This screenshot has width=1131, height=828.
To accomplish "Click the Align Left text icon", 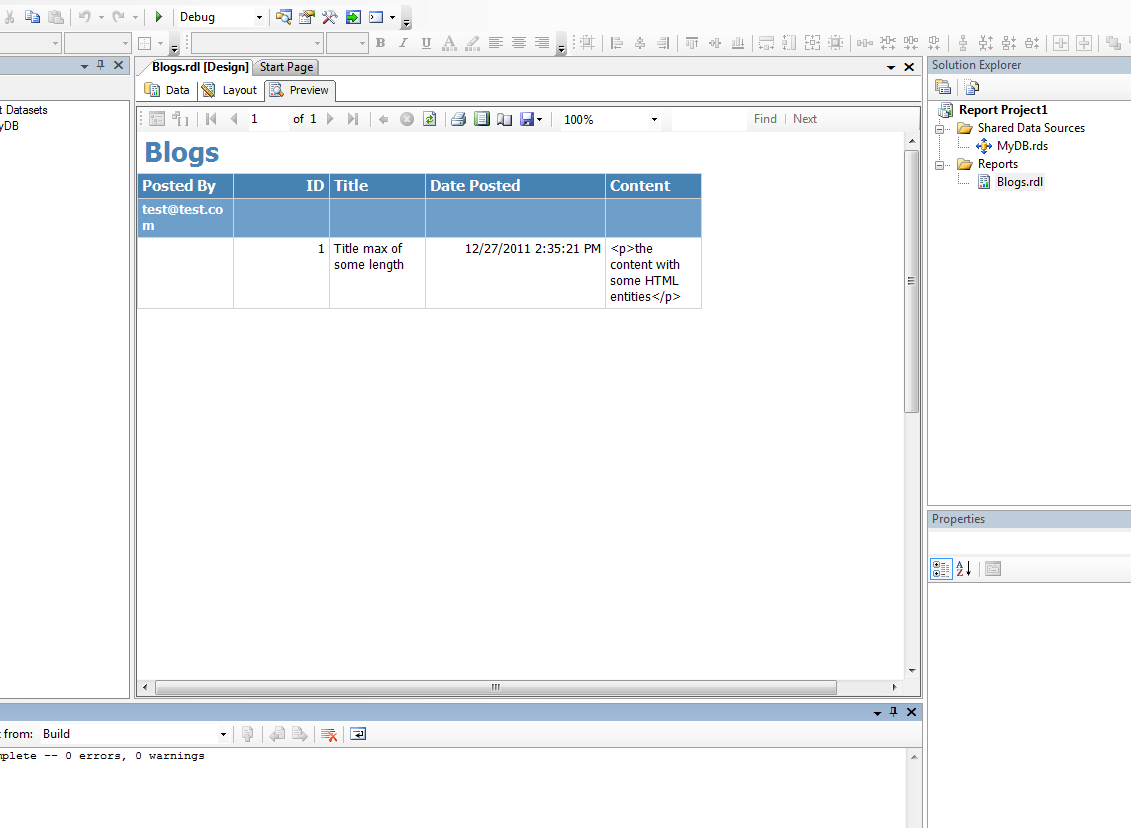I will pos(496,43).
